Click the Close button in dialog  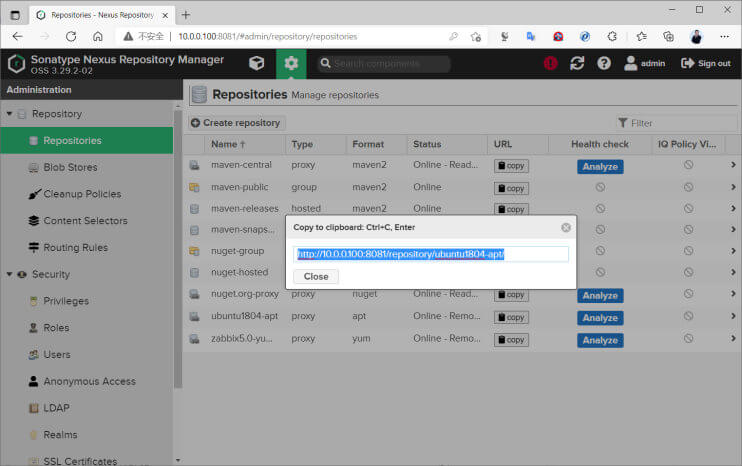316,276
